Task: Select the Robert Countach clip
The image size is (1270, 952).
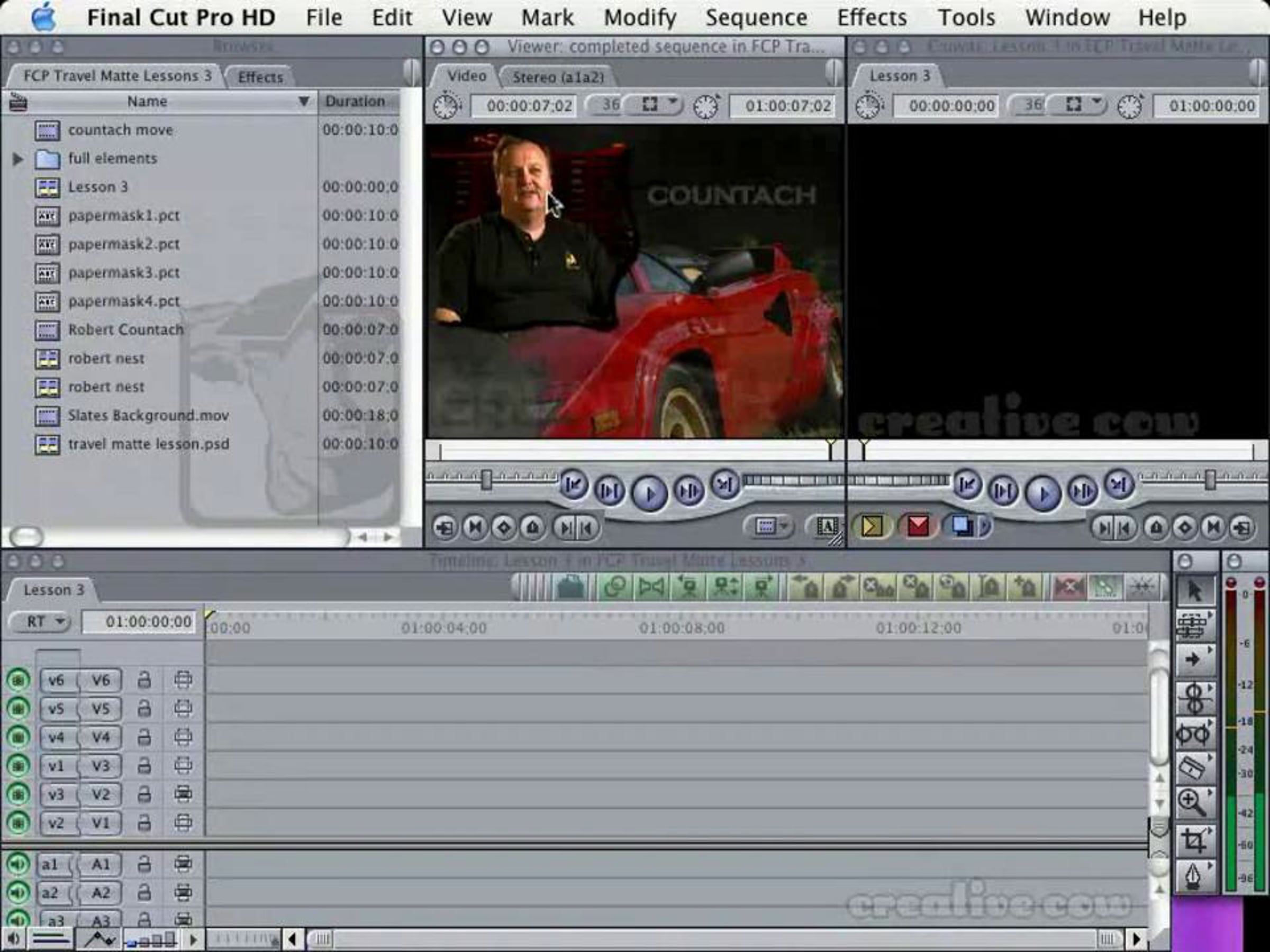Action: tap(125, 330)
